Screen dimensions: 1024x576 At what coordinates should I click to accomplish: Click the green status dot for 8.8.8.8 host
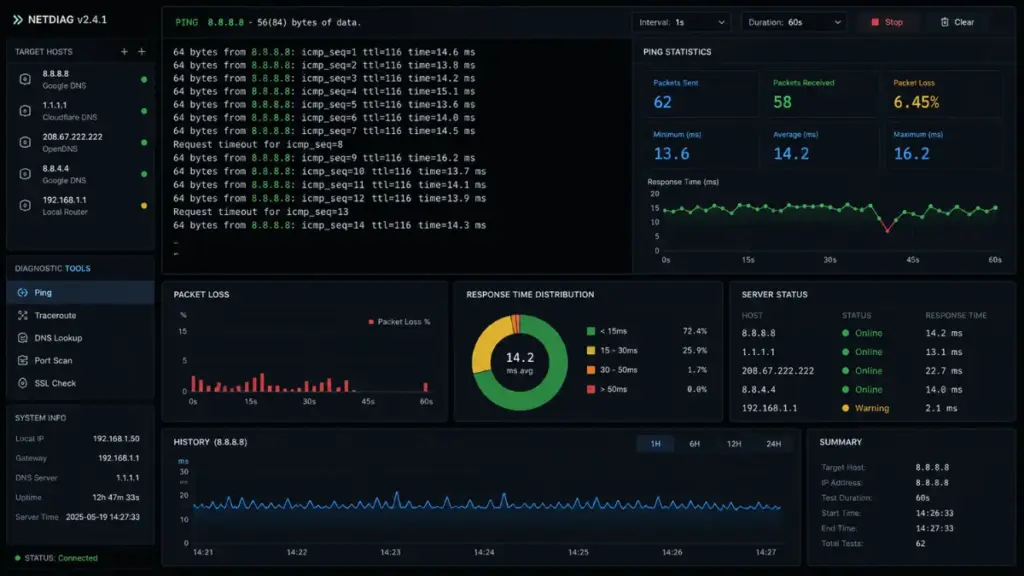pyautogui.click(x=144, y=80)
